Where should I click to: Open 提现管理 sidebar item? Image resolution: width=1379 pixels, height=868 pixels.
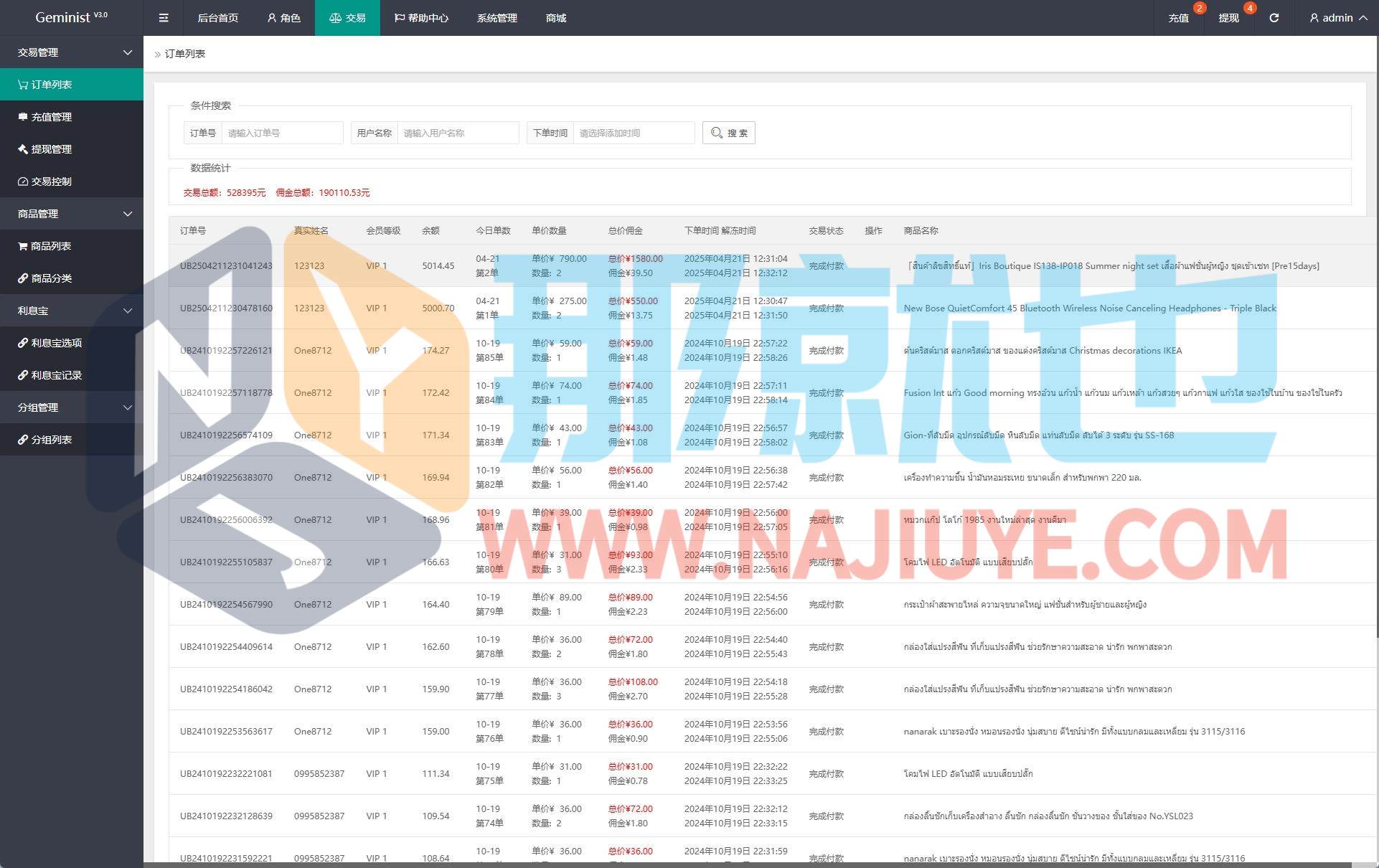(51, 149)
